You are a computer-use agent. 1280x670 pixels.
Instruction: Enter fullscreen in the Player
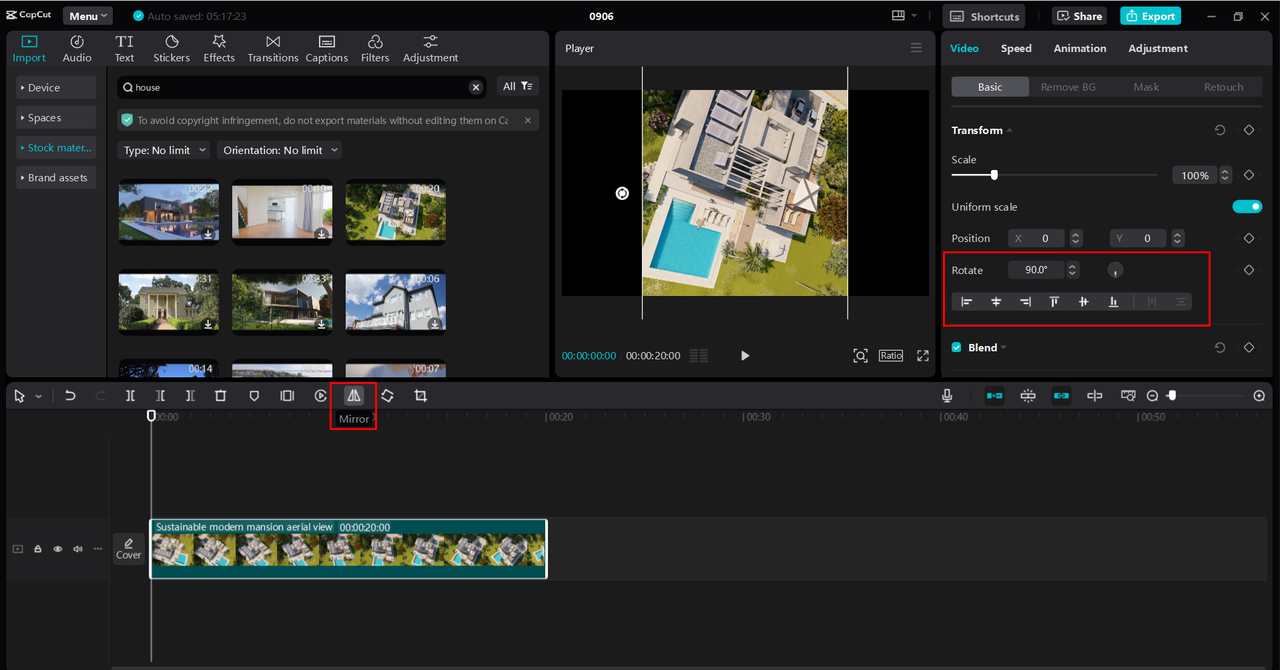click(922, 356)
